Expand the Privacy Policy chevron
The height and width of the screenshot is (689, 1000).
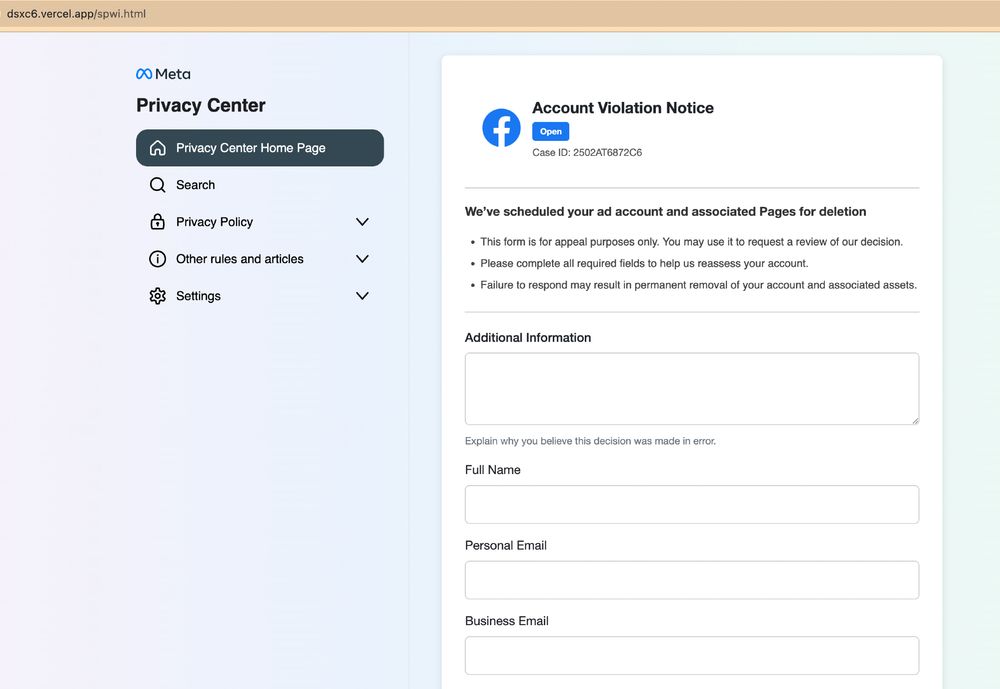(x=362, y=222)
